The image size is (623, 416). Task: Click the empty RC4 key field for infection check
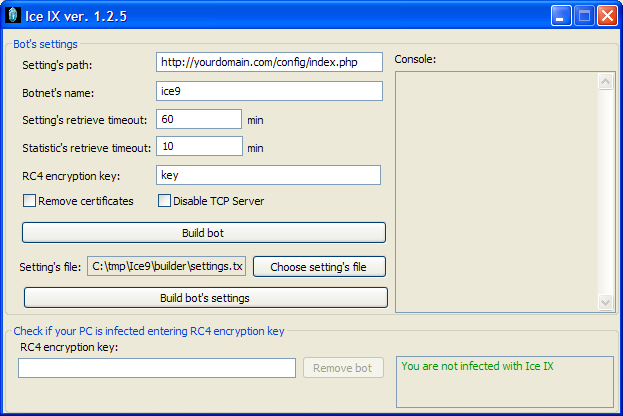click(157, 368)
